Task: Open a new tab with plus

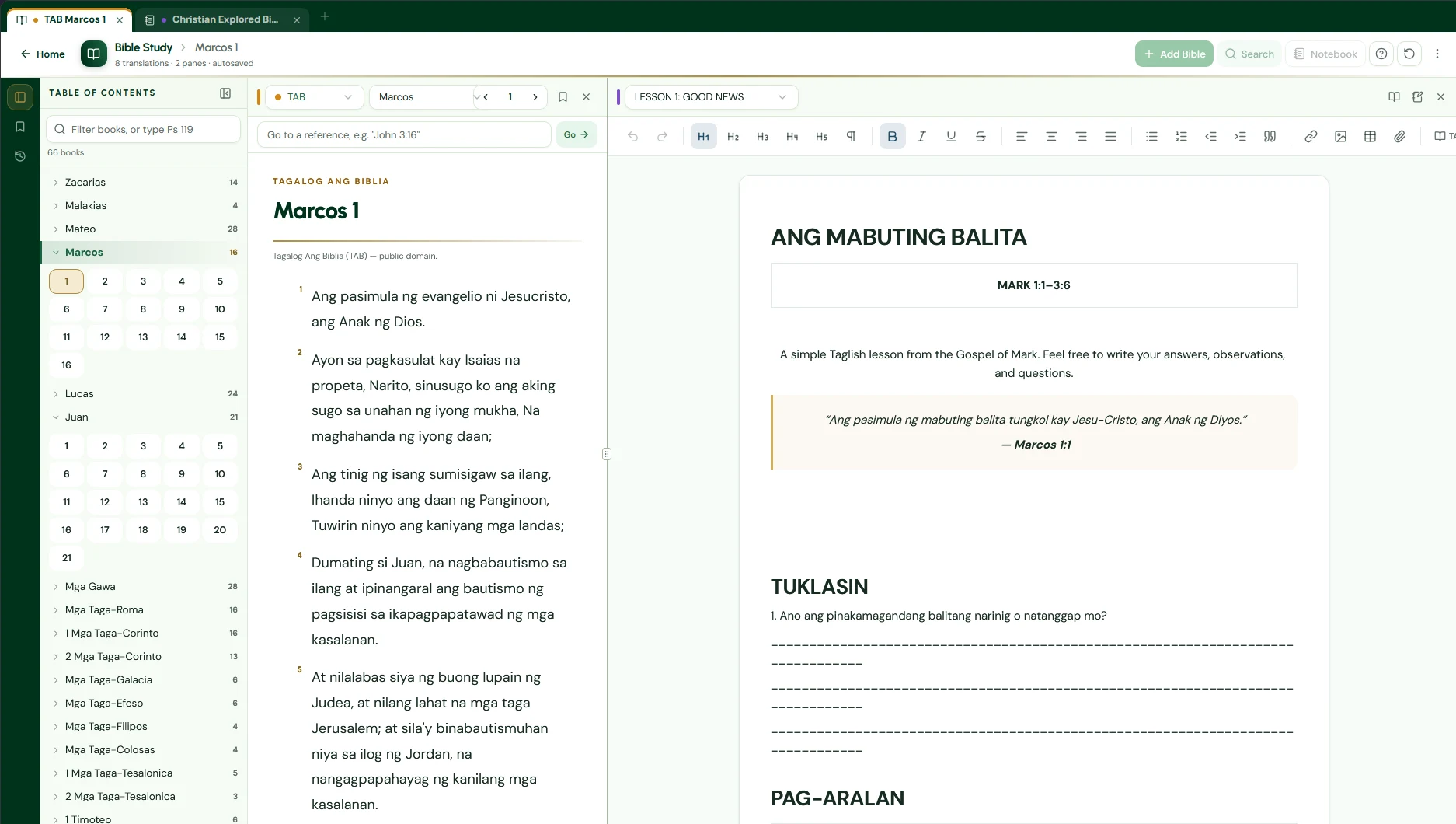Action: coord(325,16)
